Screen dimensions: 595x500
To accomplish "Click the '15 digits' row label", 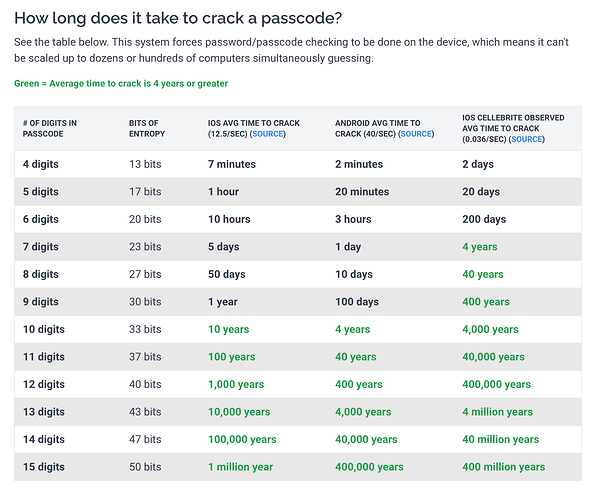I will pos(44,467).
